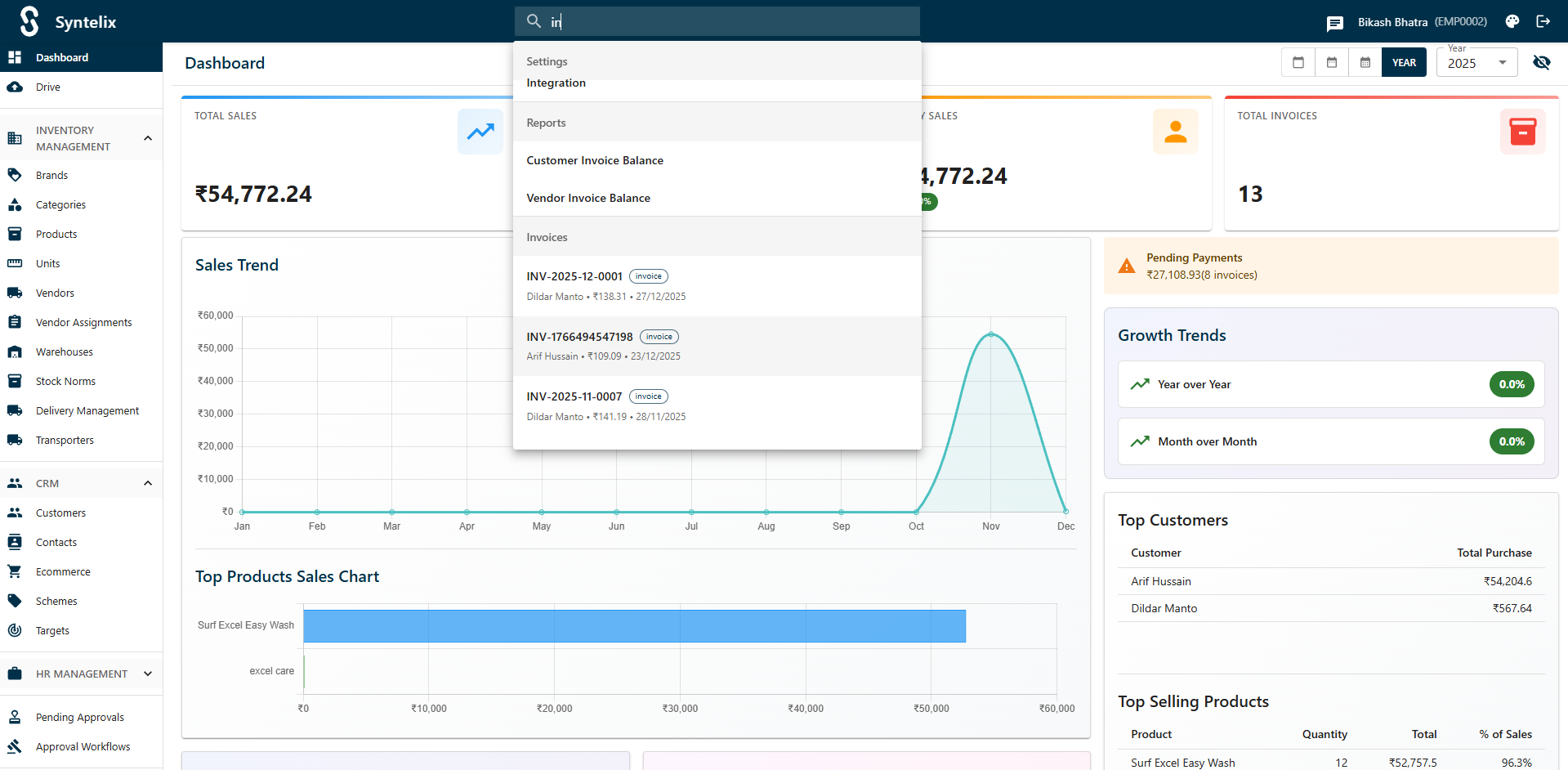This screenshot has height=770, width=1568.
Task: Click the Total Sales trend icon
Action: 480,132
